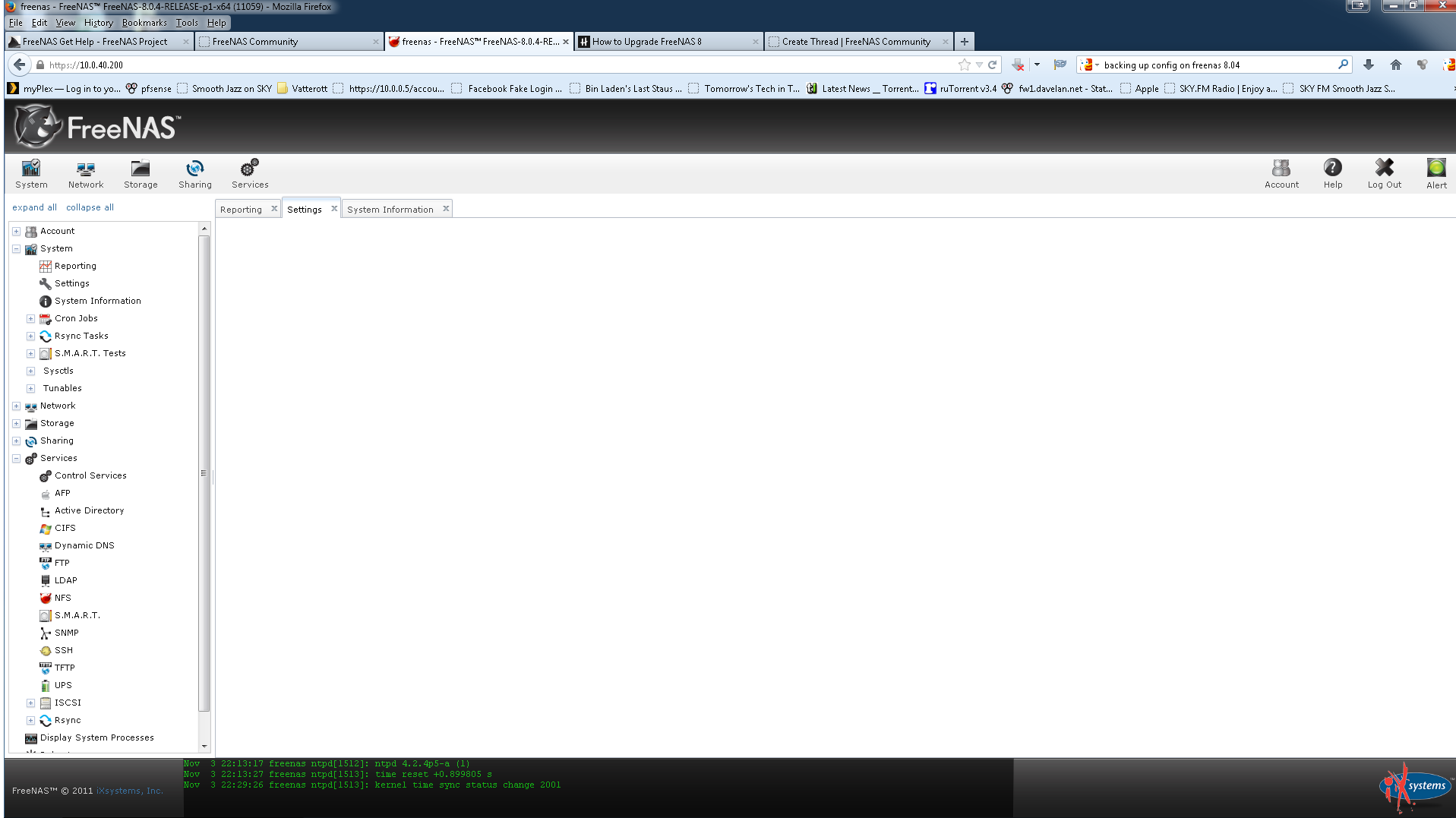Open SSH service settings
Screen dimensions: 1456x818
coord(64,650)
